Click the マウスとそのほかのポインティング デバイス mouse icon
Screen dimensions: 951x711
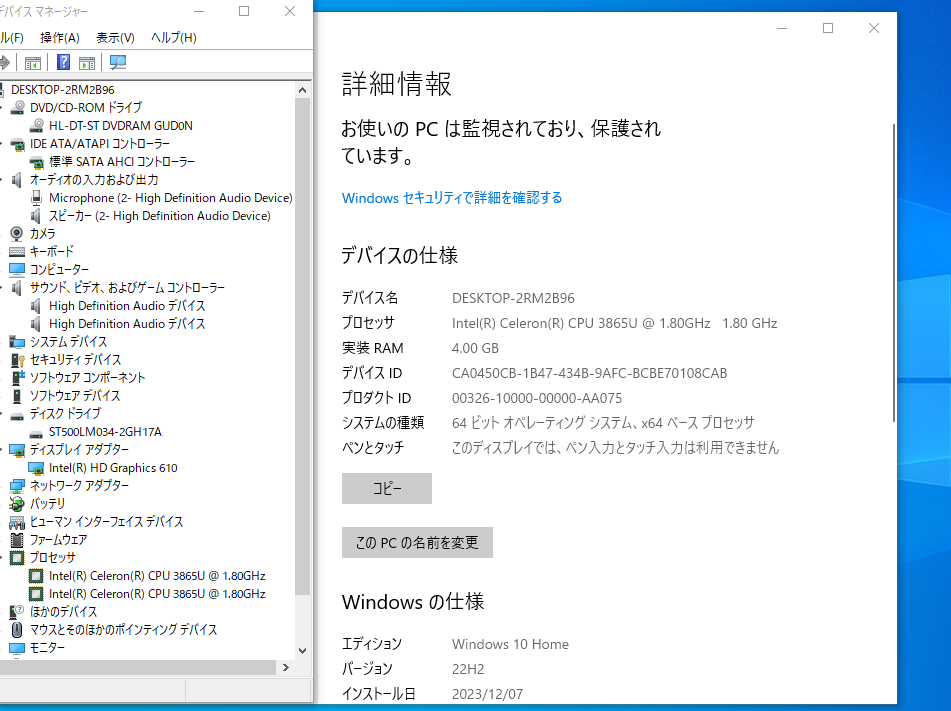click(x=17, y=630)
